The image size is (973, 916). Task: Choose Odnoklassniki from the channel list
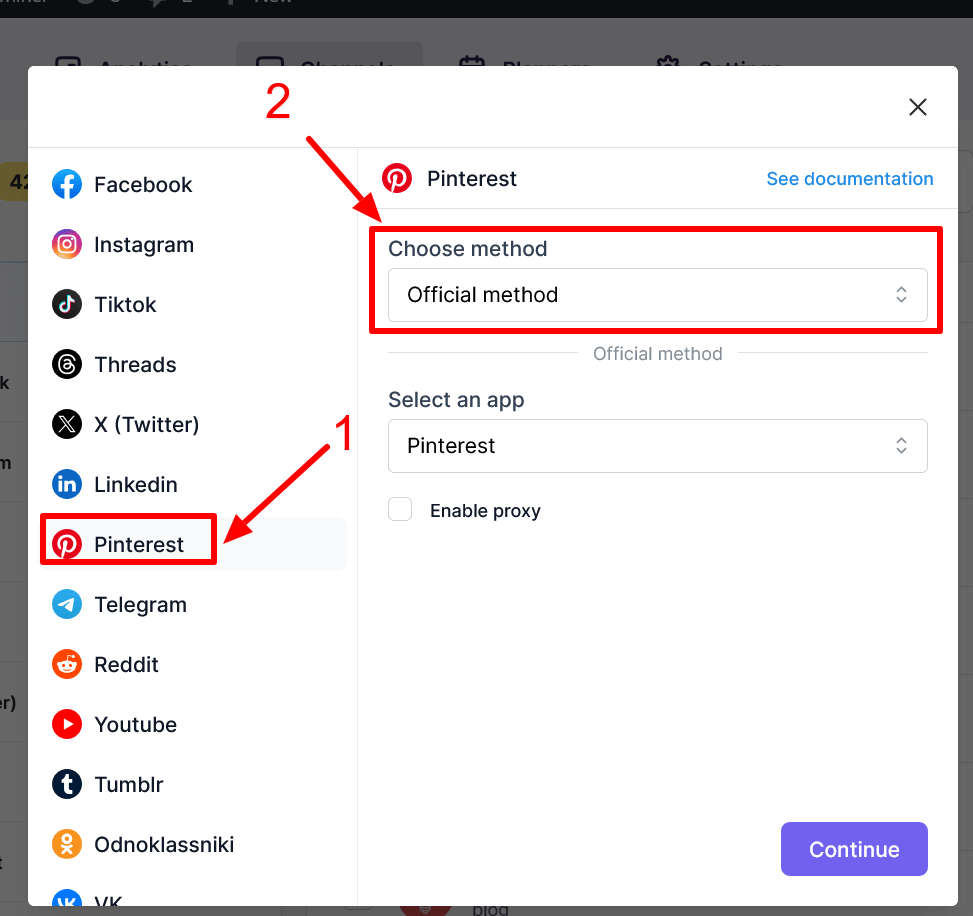pyautogui.click(x=163, y=845)
